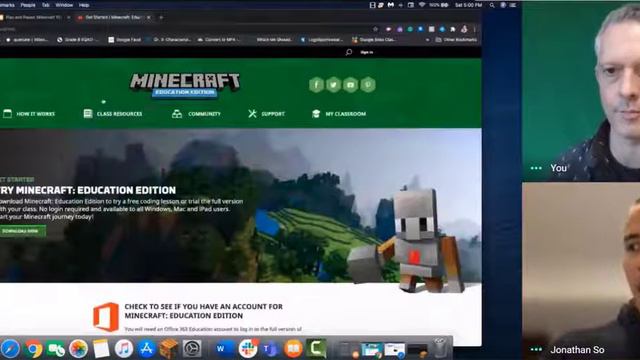Open the People menu
This screenshot has height=360, width=640.
tap(28, 5)
